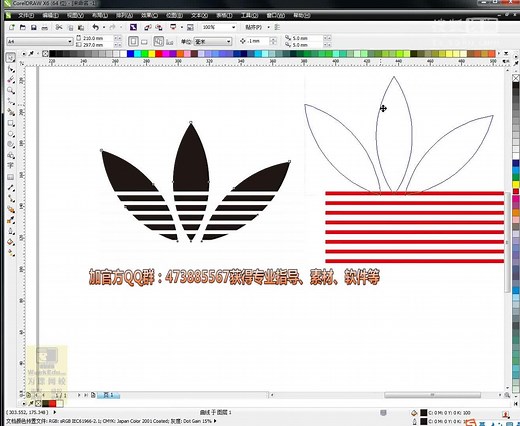
Task: Open the 编辑 (Edit) menu
Action: pos(50,15)
